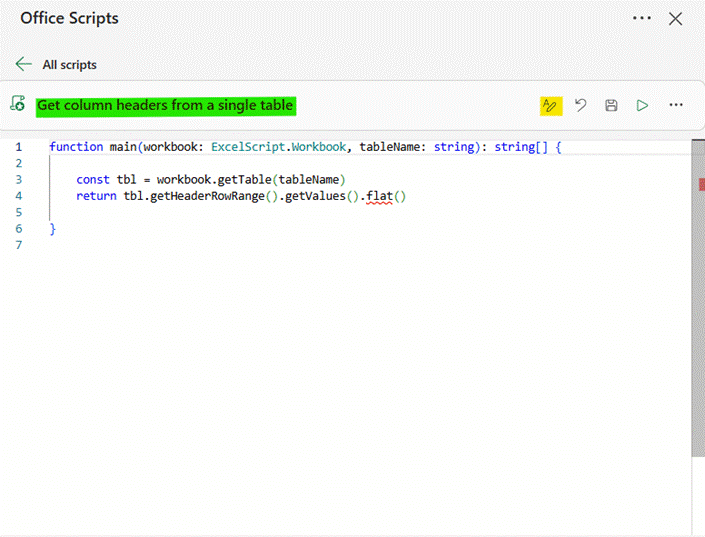This screenshot has height=537, width=705.
Task: Click getTable on line 3
Action: [x=245, y=180]
